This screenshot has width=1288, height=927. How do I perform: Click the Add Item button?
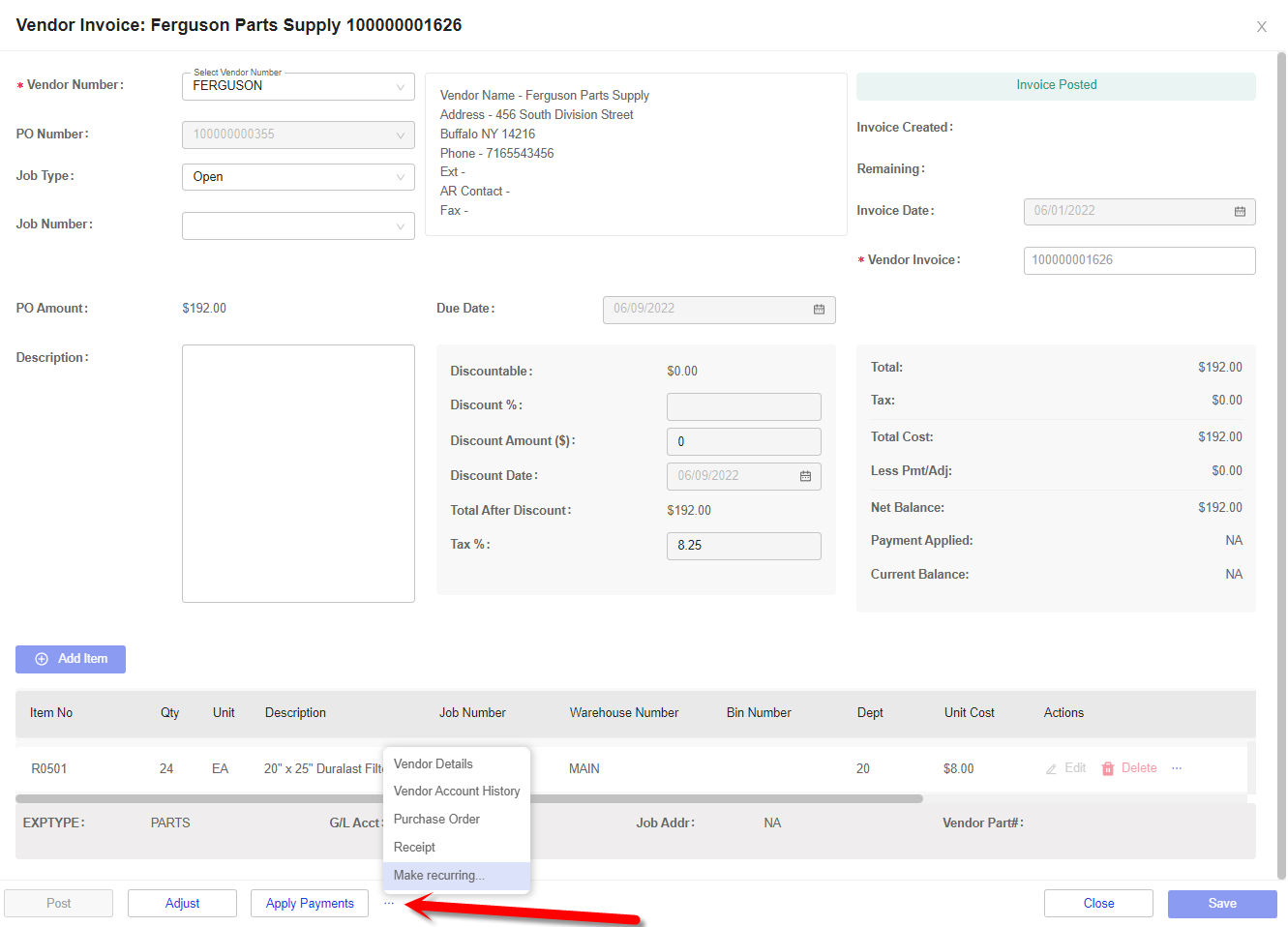pos(71,659)
